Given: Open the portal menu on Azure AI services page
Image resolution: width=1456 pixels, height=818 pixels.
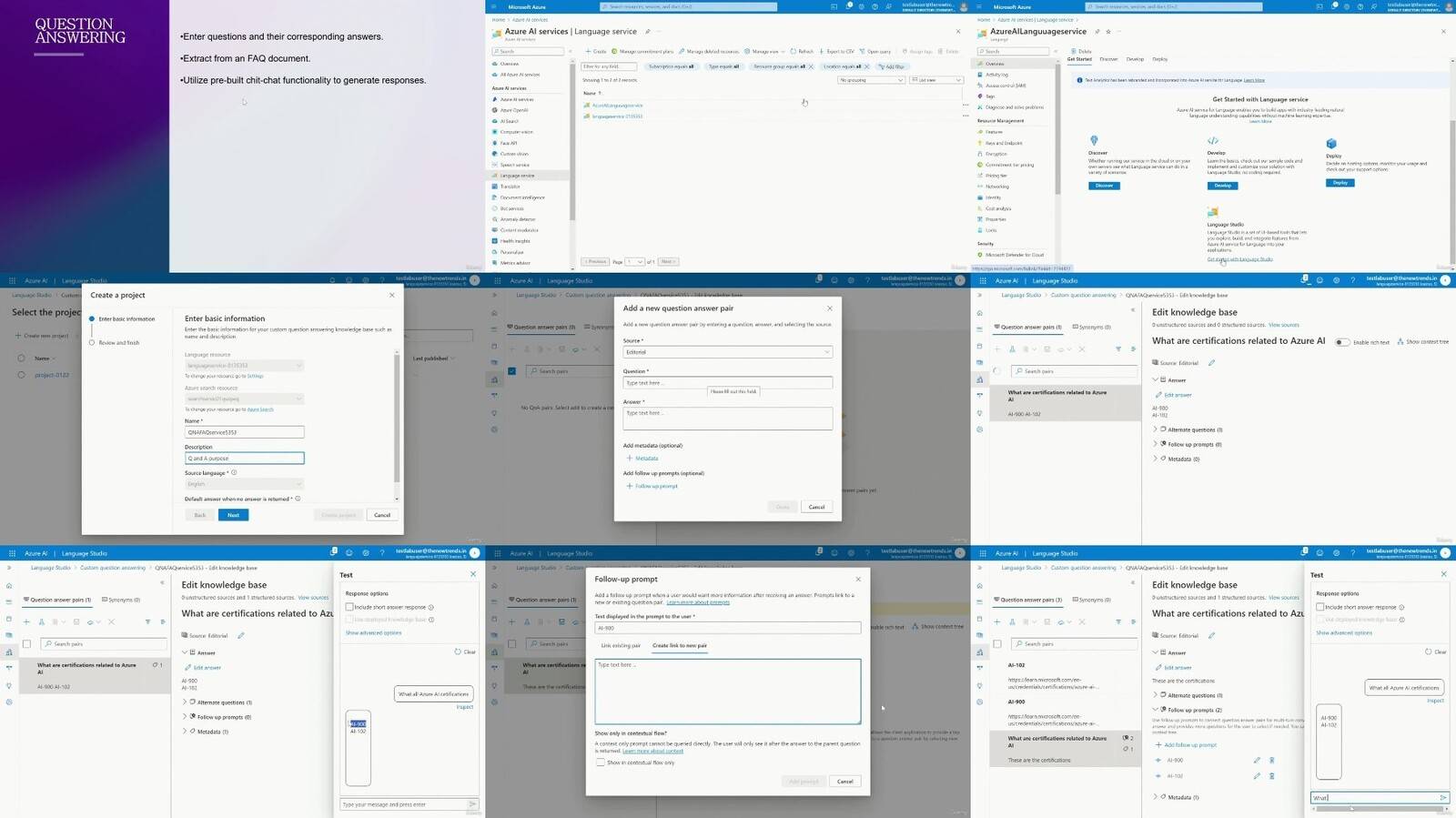Looking at the screenshot, I should [494, 6].
